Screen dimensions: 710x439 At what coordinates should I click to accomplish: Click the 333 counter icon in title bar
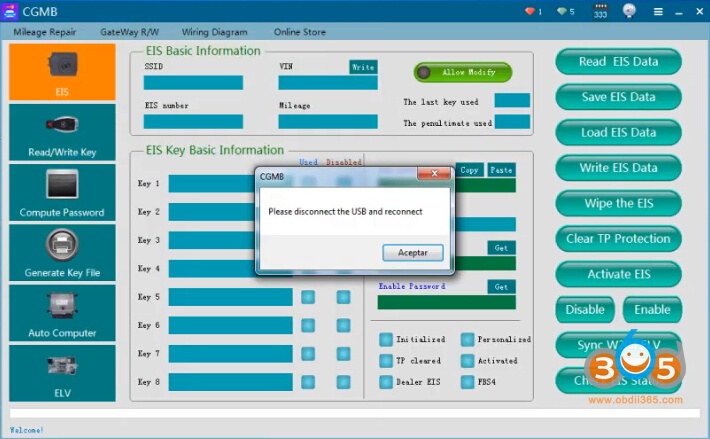[x=600, y=11]
